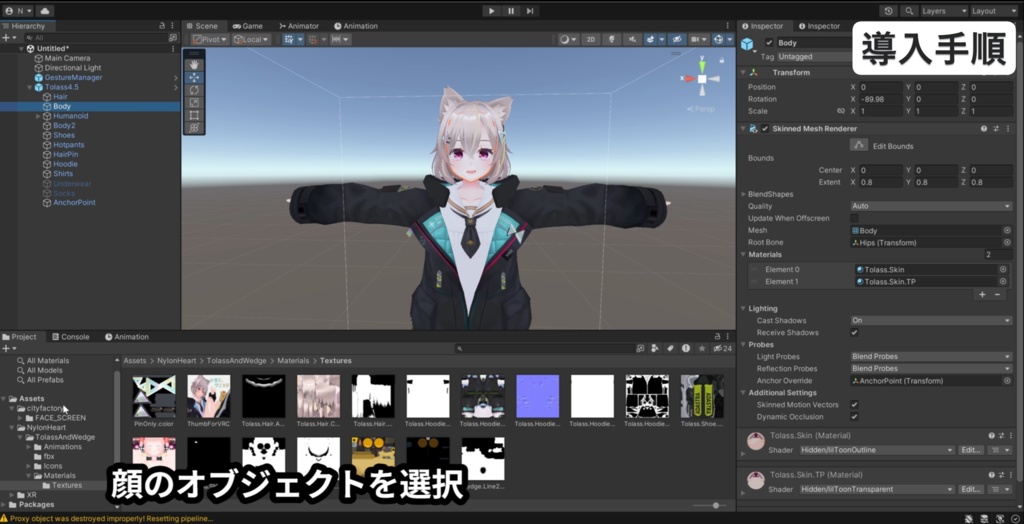Screen dimensions: 1024x524
Task: Click Search by Label tag icon
Action: coord(670,349)
